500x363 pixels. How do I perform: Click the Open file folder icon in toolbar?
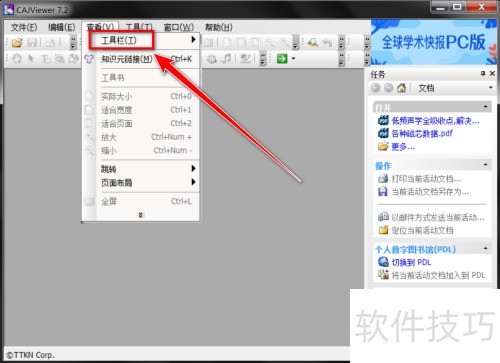pos(17,42)
